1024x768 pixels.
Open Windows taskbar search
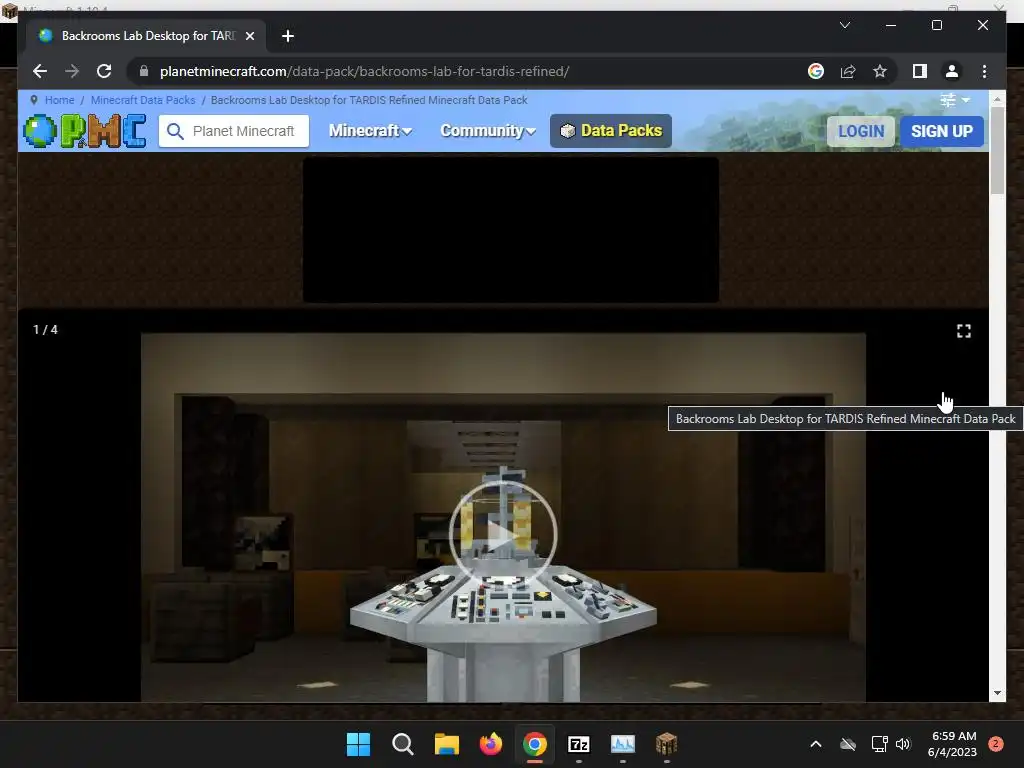point(402,744)
